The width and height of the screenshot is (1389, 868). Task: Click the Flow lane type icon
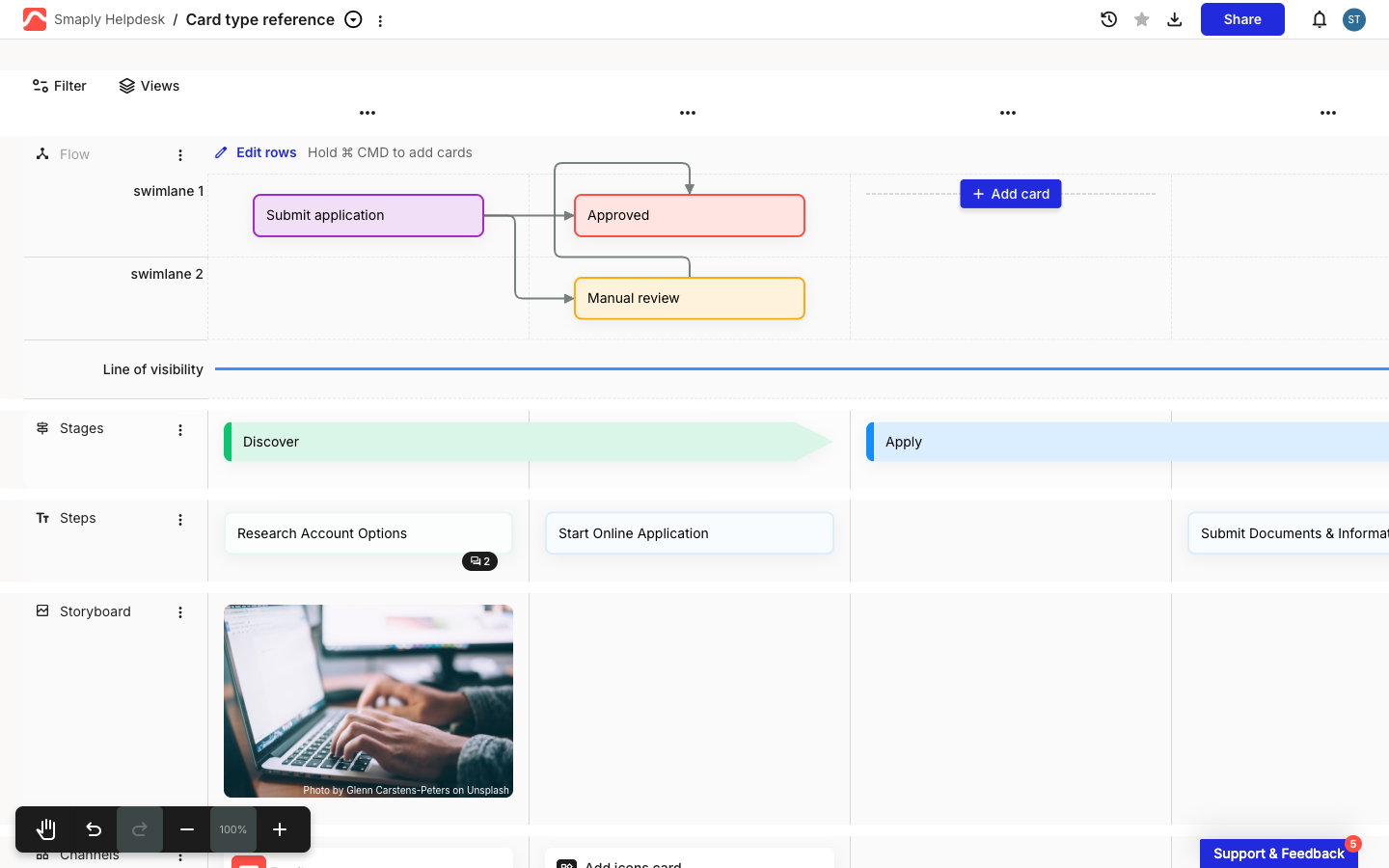pos(42,153)
